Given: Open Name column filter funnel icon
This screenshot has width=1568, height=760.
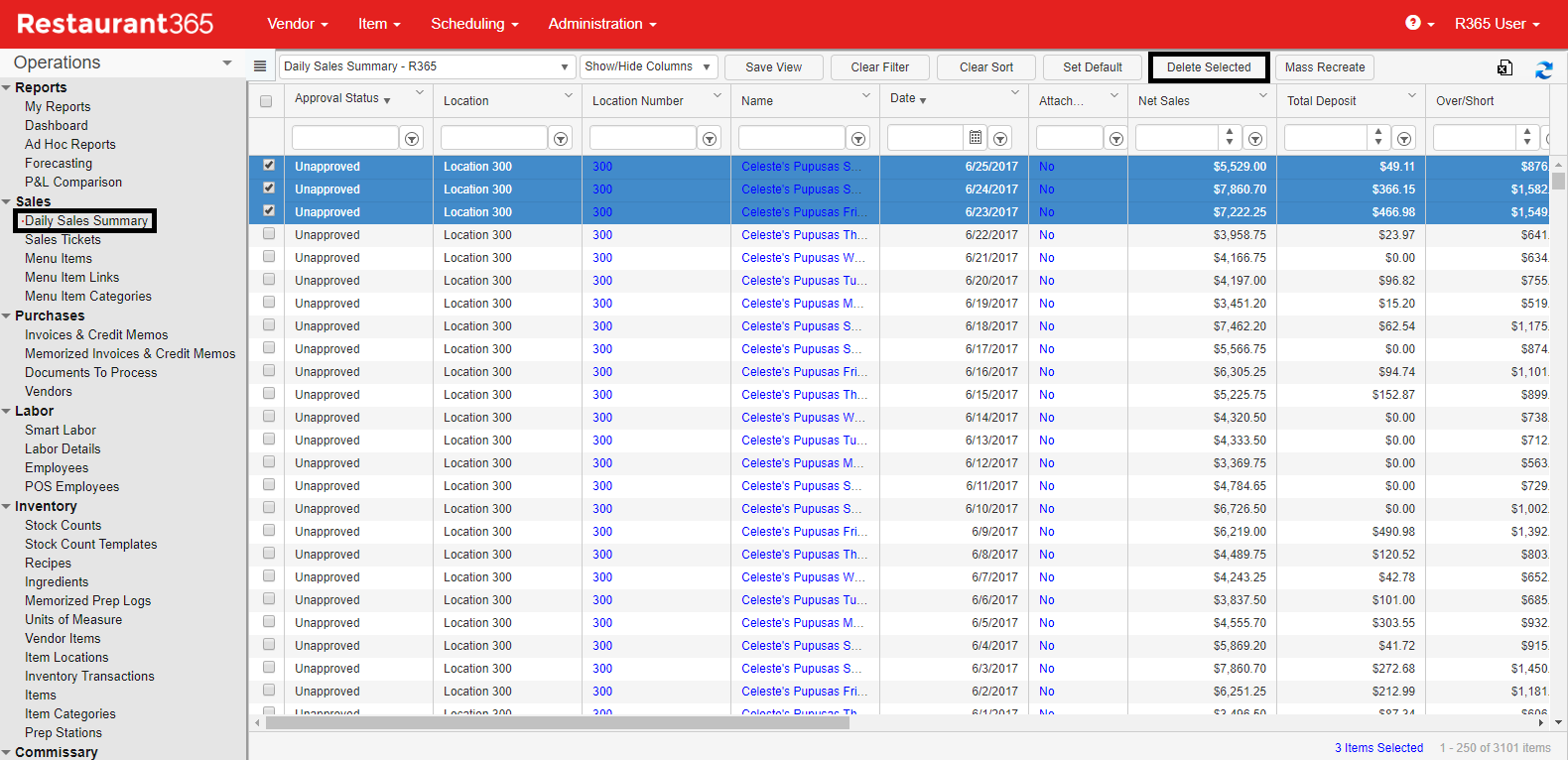Looking at the screenshot, I should point(858,138).
